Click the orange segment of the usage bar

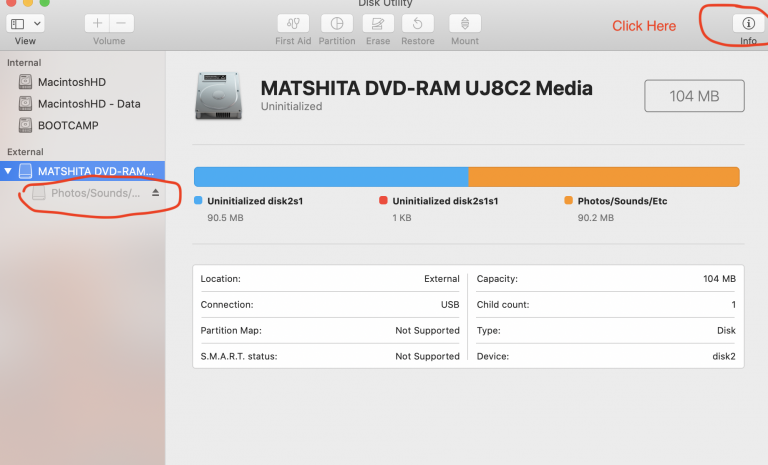(604, 177)
